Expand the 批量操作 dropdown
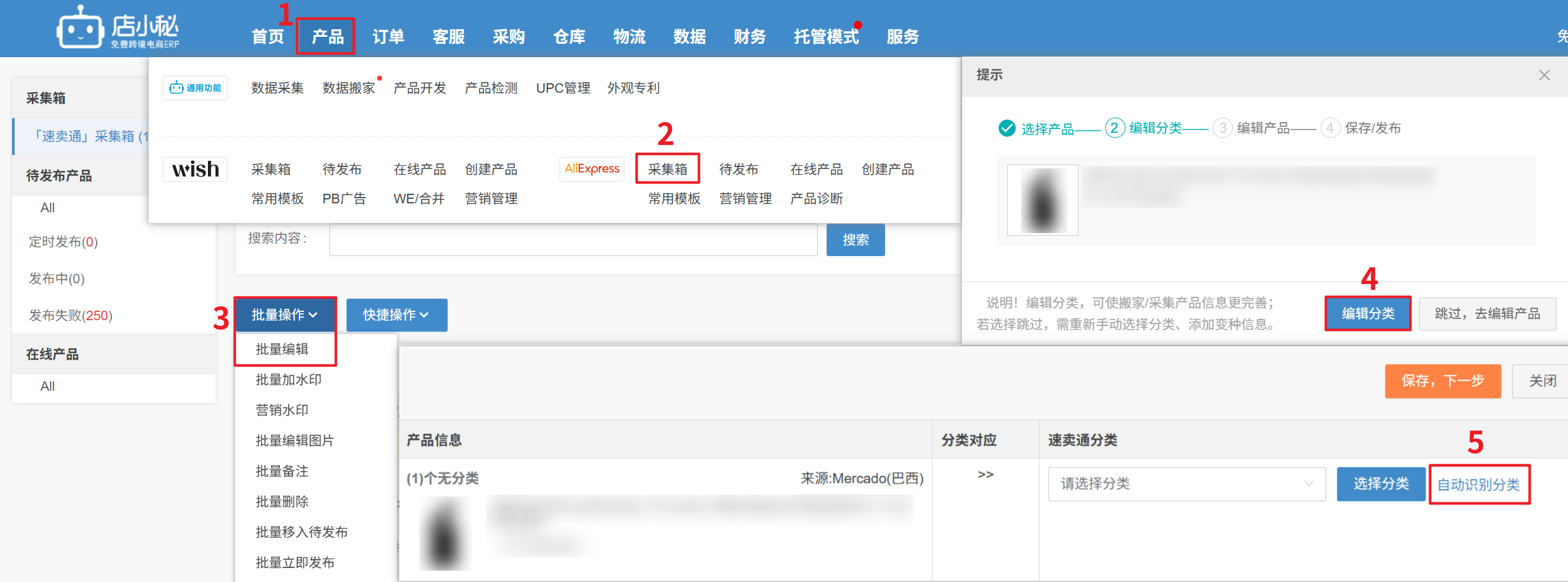 tap(285, 315)
